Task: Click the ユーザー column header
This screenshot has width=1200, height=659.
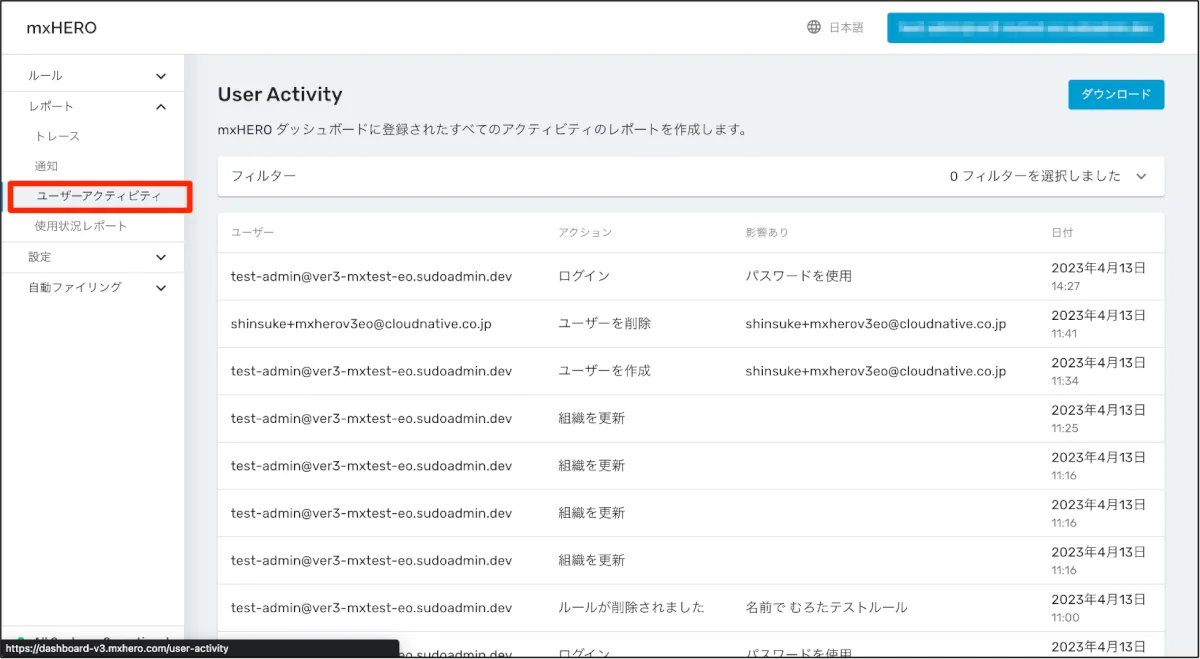Action: coord(252,232)
